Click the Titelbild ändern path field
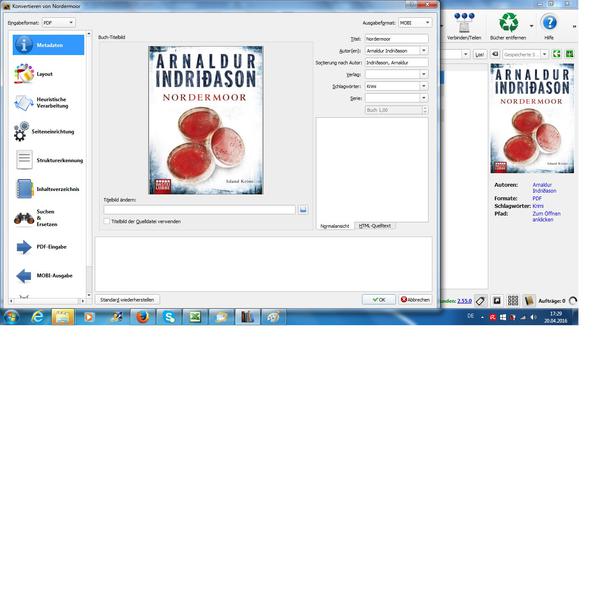 click(x=199, y=210)
